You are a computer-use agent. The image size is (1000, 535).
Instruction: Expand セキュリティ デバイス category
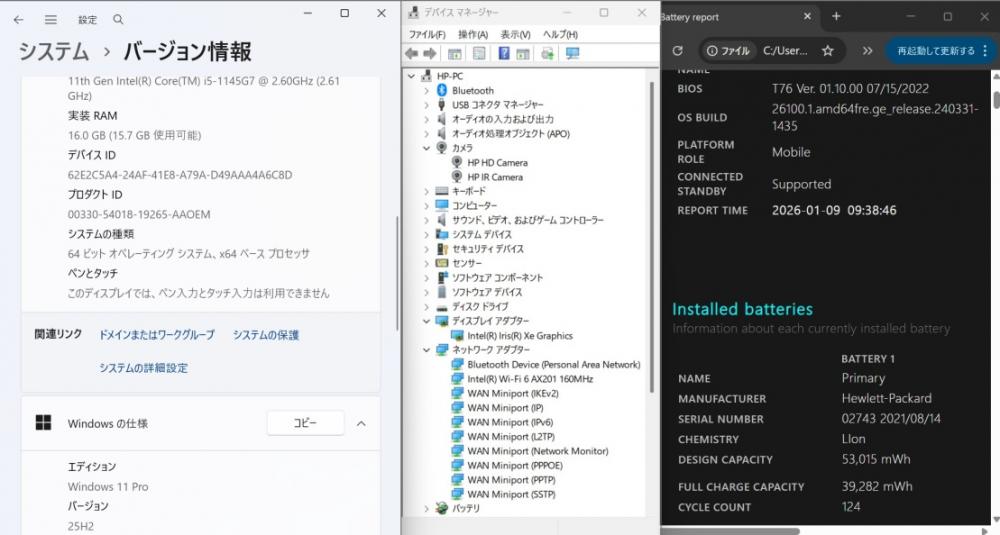coord(427,249)
